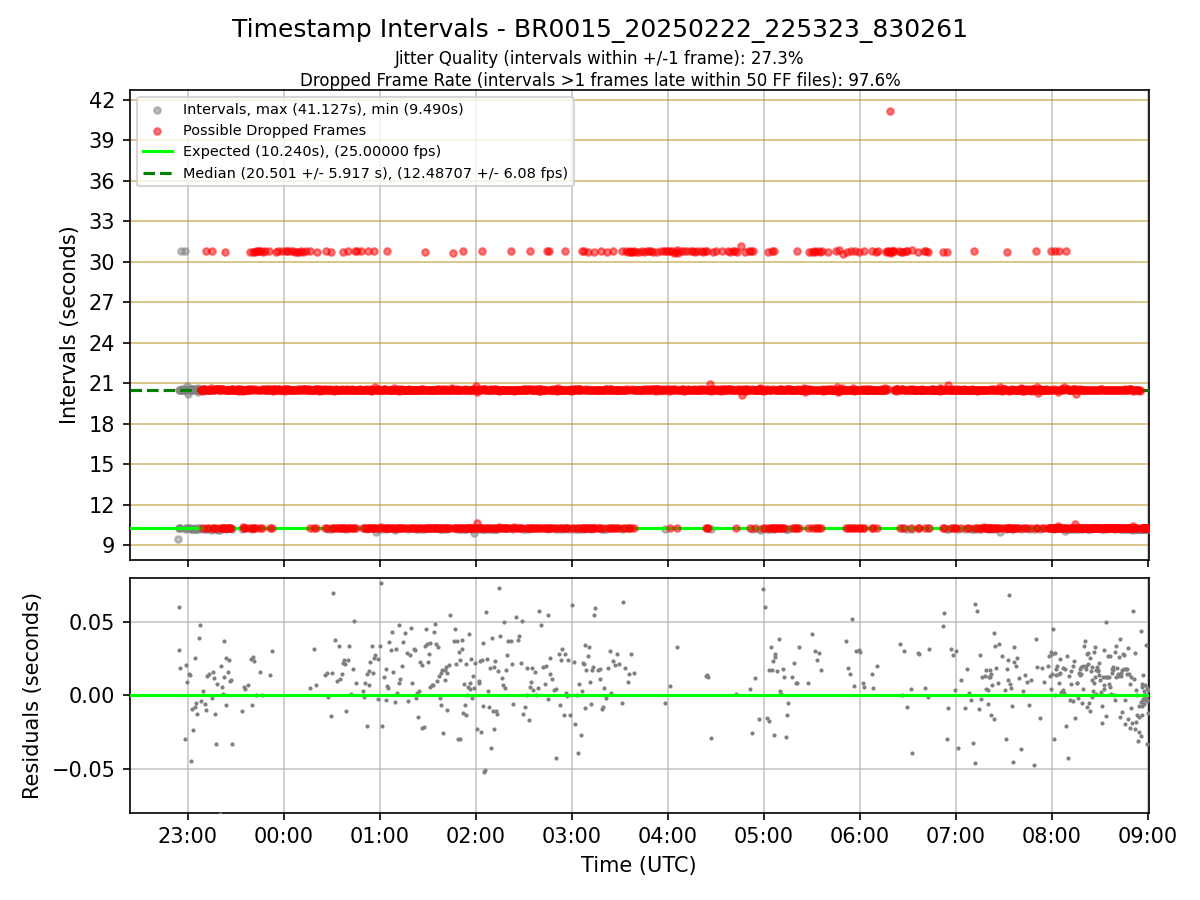1200x900 pixels.
Task: Click the outlier red point near 41 seconds
Action: tap(890, 111)
